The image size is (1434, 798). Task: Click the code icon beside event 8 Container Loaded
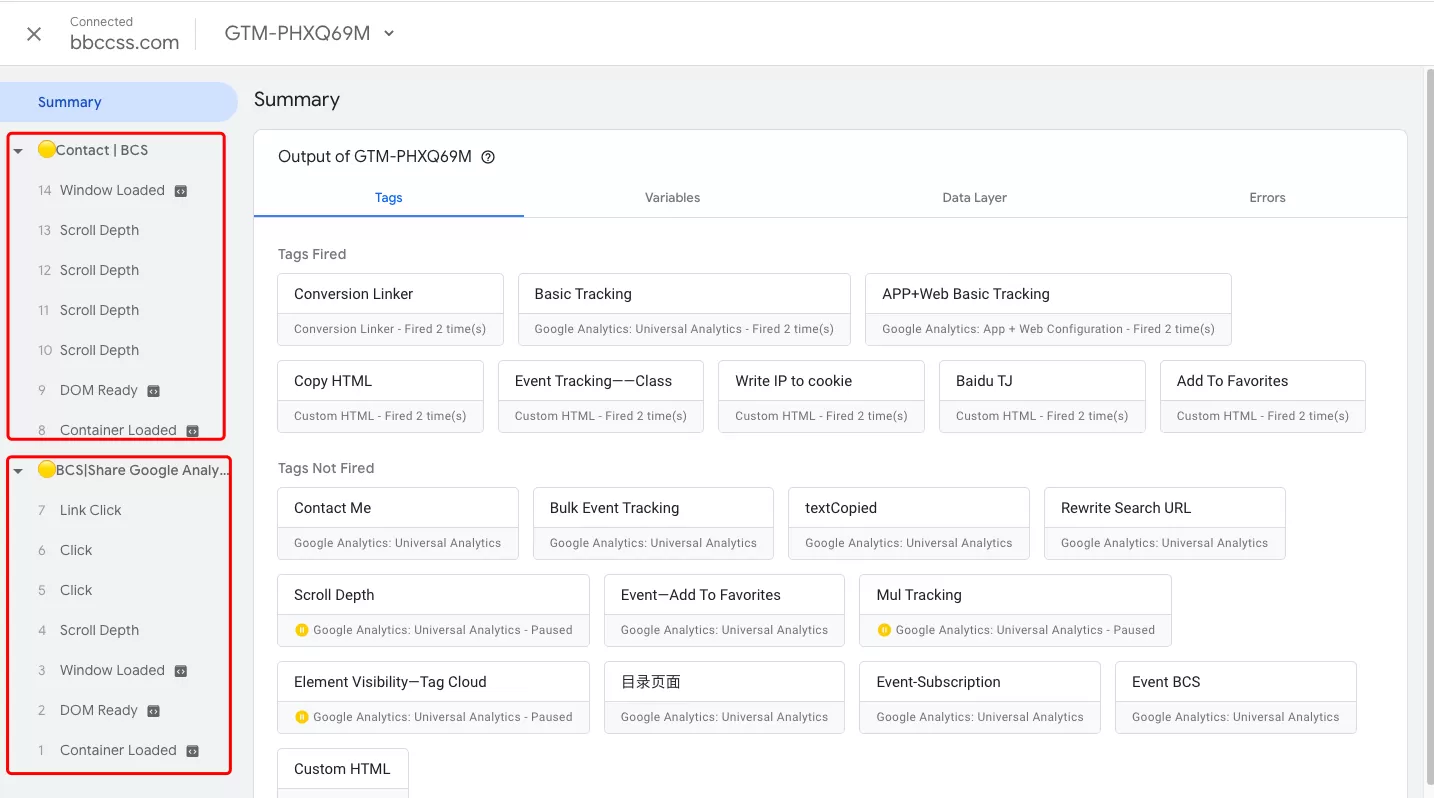(193, 431)
